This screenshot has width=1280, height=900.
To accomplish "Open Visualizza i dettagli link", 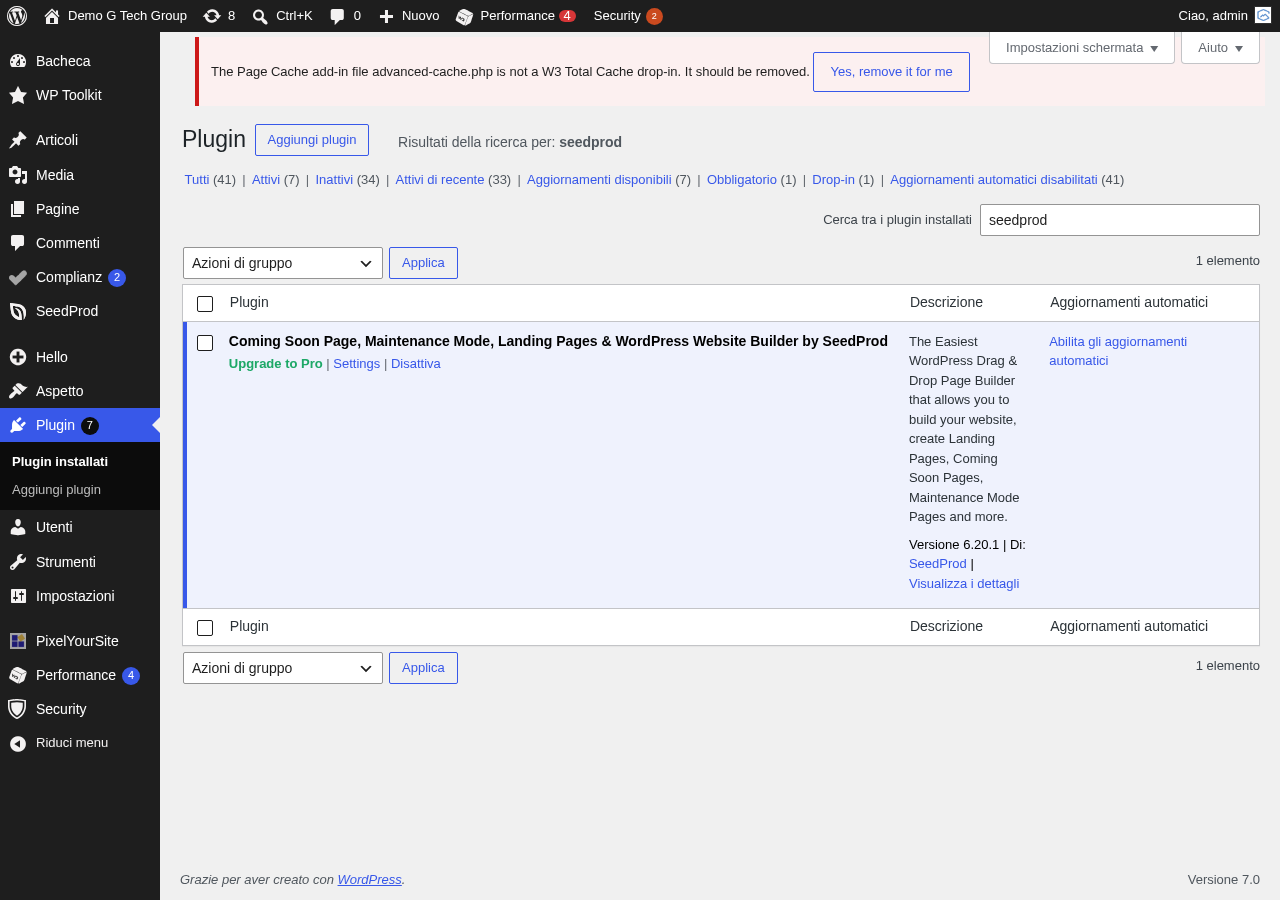I will pyautogui.click(x=964, y=584).
